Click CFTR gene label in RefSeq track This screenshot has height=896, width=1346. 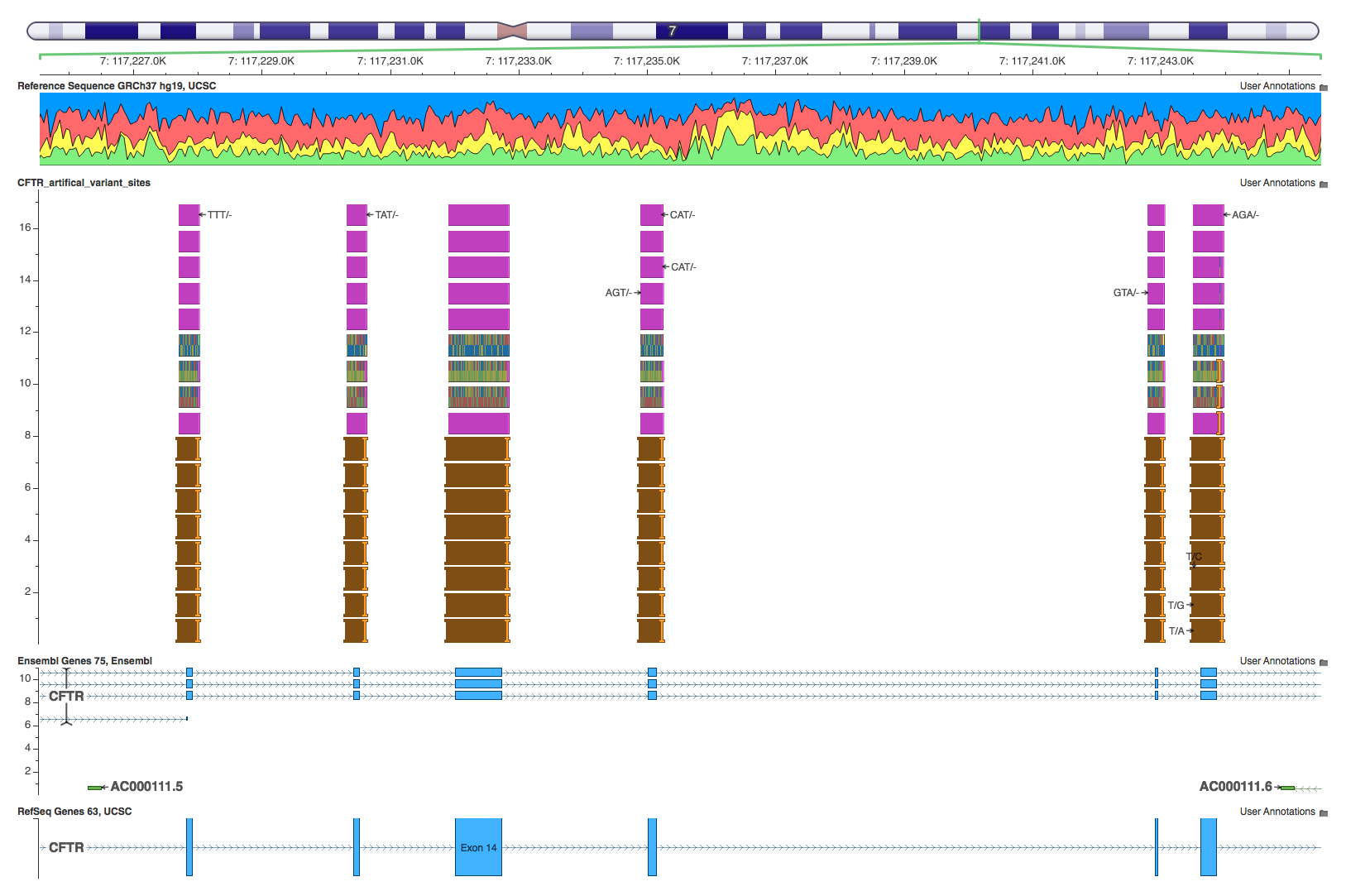(66, 847)
